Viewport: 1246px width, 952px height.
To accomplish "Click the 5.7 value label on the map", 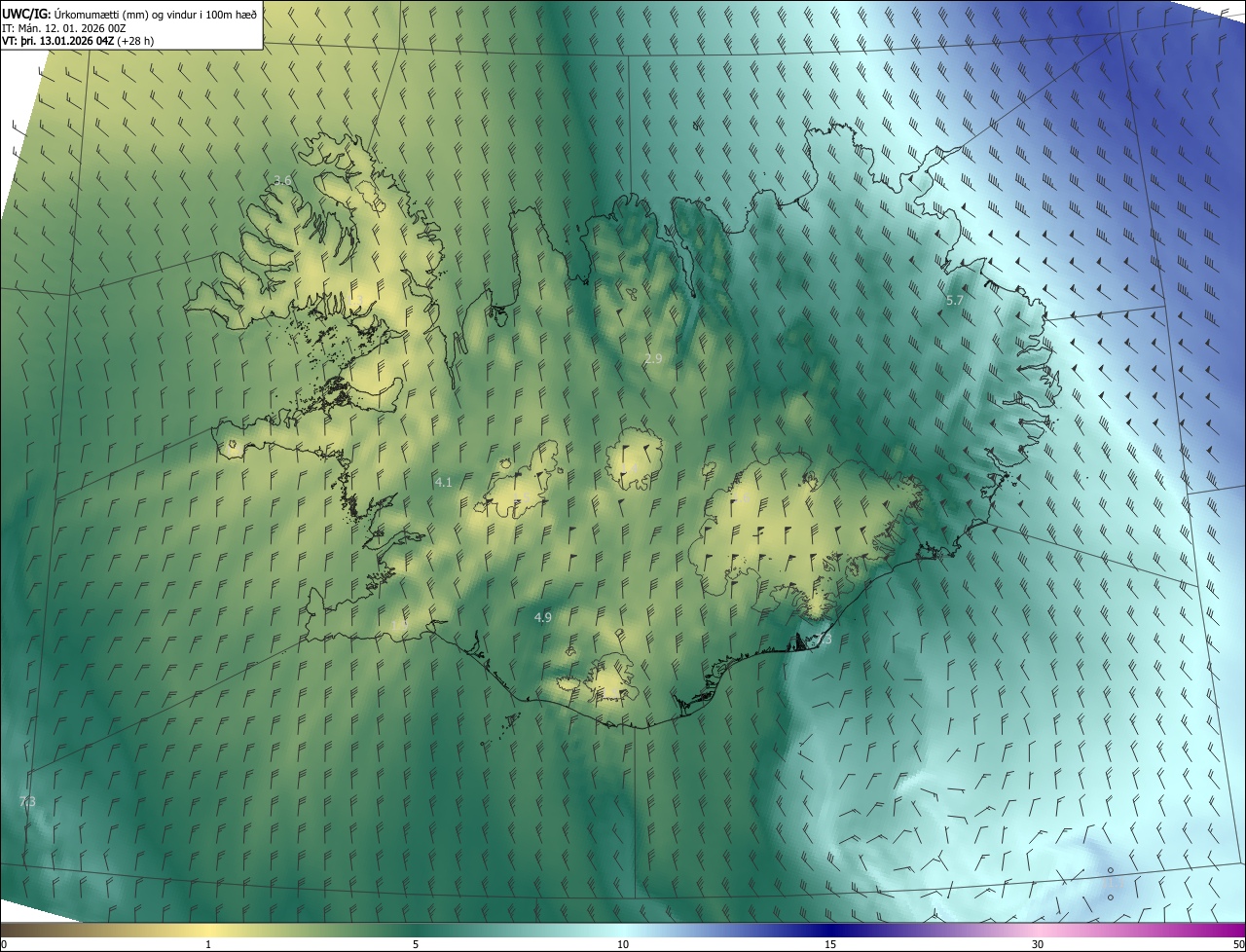I will pyautogui.click(x=954, y=301).
